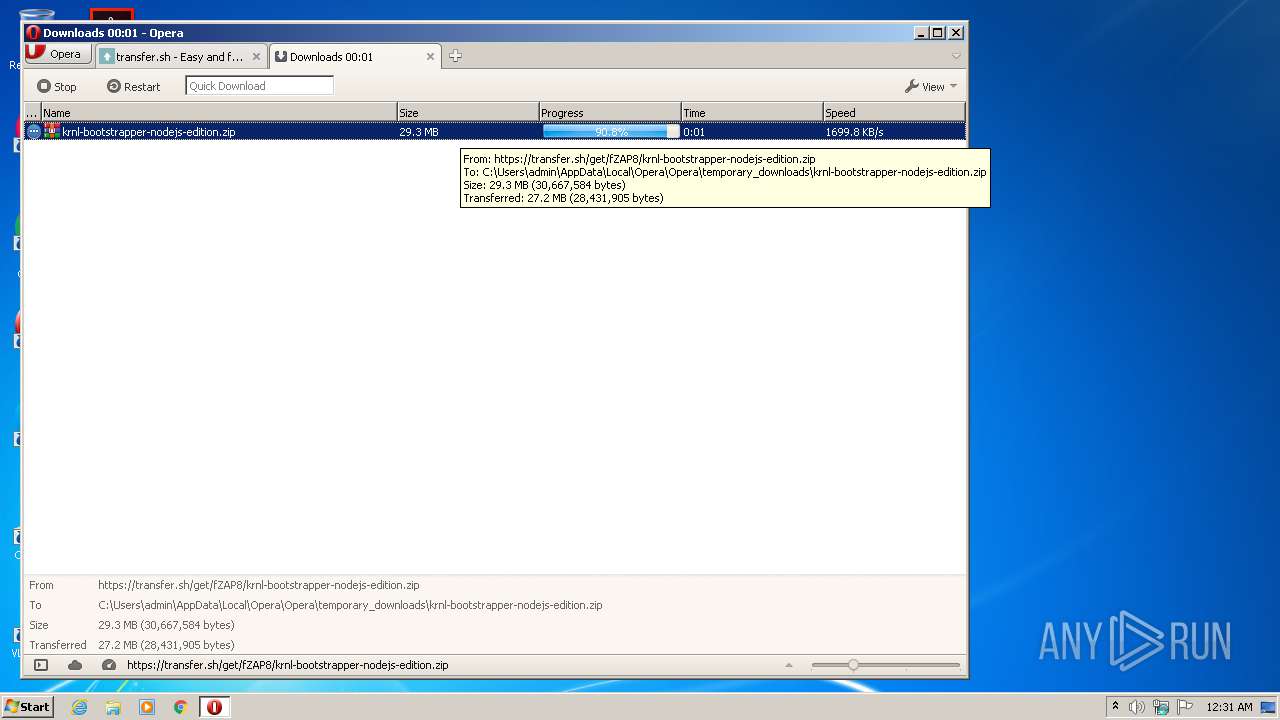Click the Transferred 27.2 MB details value
The height and width of the screenshot is (720, 1280).
(166, 645)
